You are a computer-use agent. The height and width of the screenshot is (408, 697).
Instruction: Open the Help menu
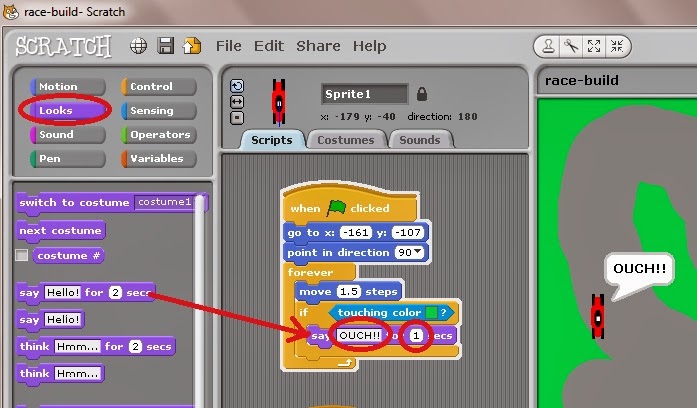pyautogui.click(x=369, y=46)
